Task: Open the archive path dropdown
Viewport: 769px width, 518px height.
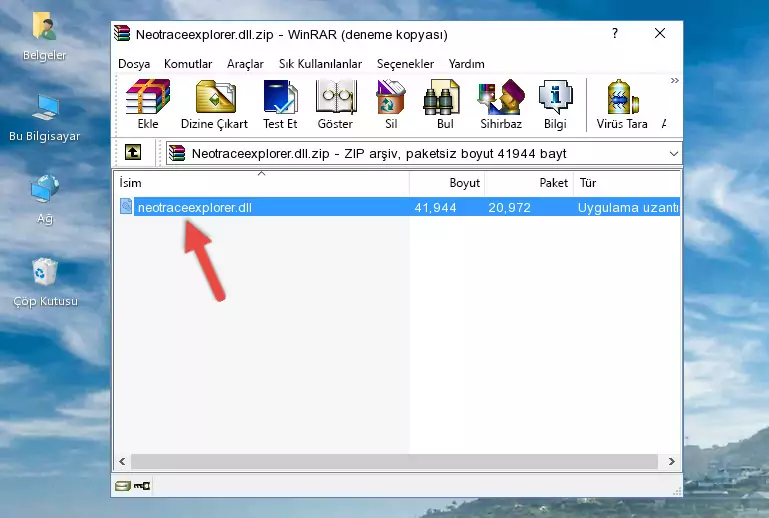Action: [674, 154]
